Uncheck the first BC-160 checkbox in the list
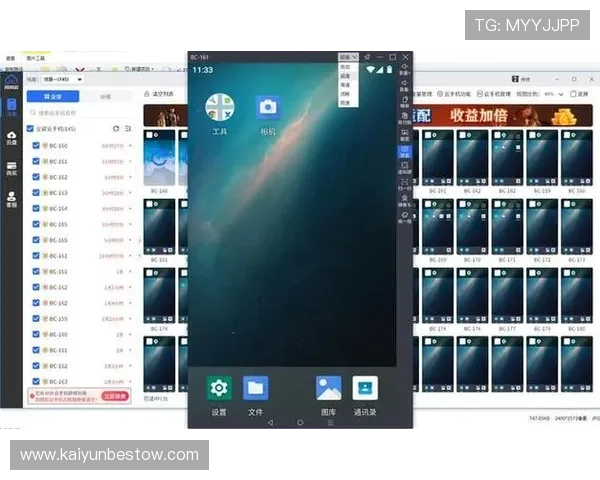The width and height of the screenshot is (600, 480). (x=36, y=145)
